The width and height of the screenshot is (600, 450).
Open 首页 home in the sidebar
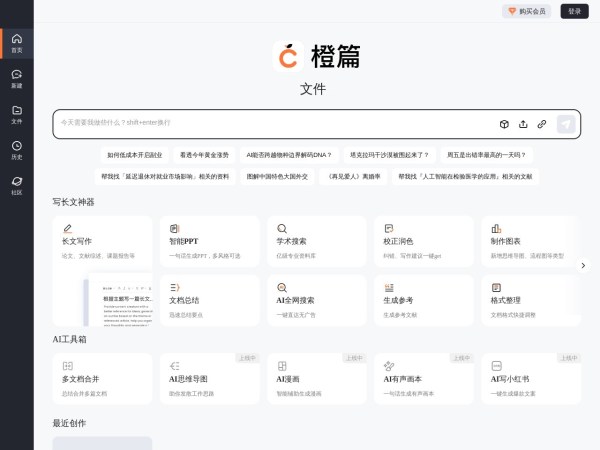(16, 43)
